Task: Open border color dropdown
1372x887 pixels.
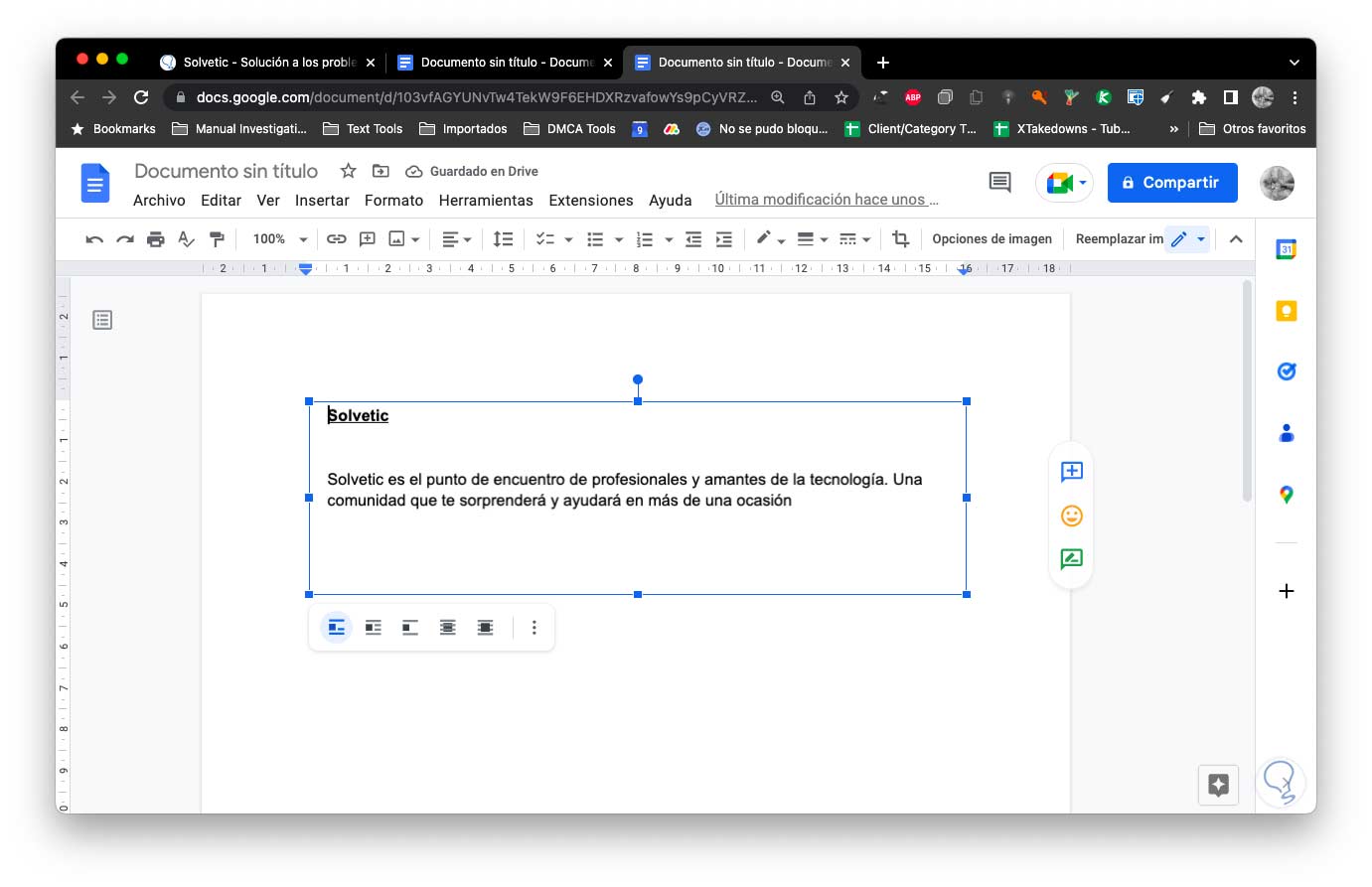Action: 770,239
